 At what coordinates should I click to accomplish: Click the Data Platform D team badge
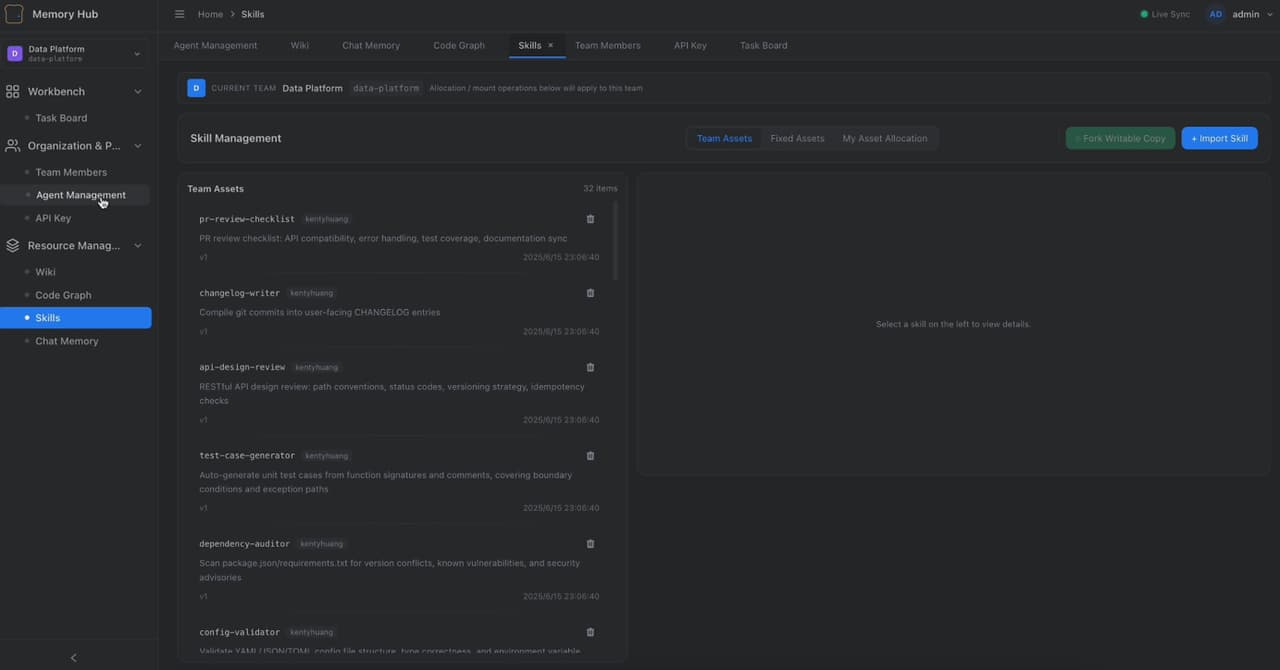[x=15, y=54]
